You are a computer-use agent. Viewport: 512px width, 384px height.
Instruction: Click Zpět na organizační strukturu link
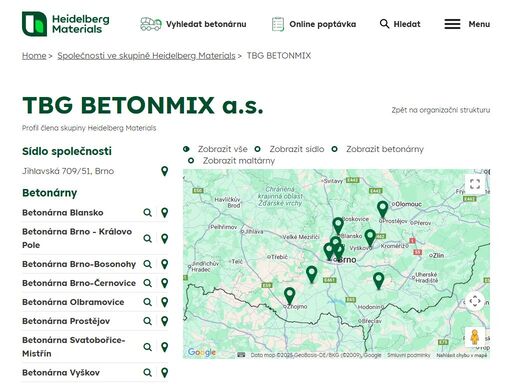click(x=441, y=110)
